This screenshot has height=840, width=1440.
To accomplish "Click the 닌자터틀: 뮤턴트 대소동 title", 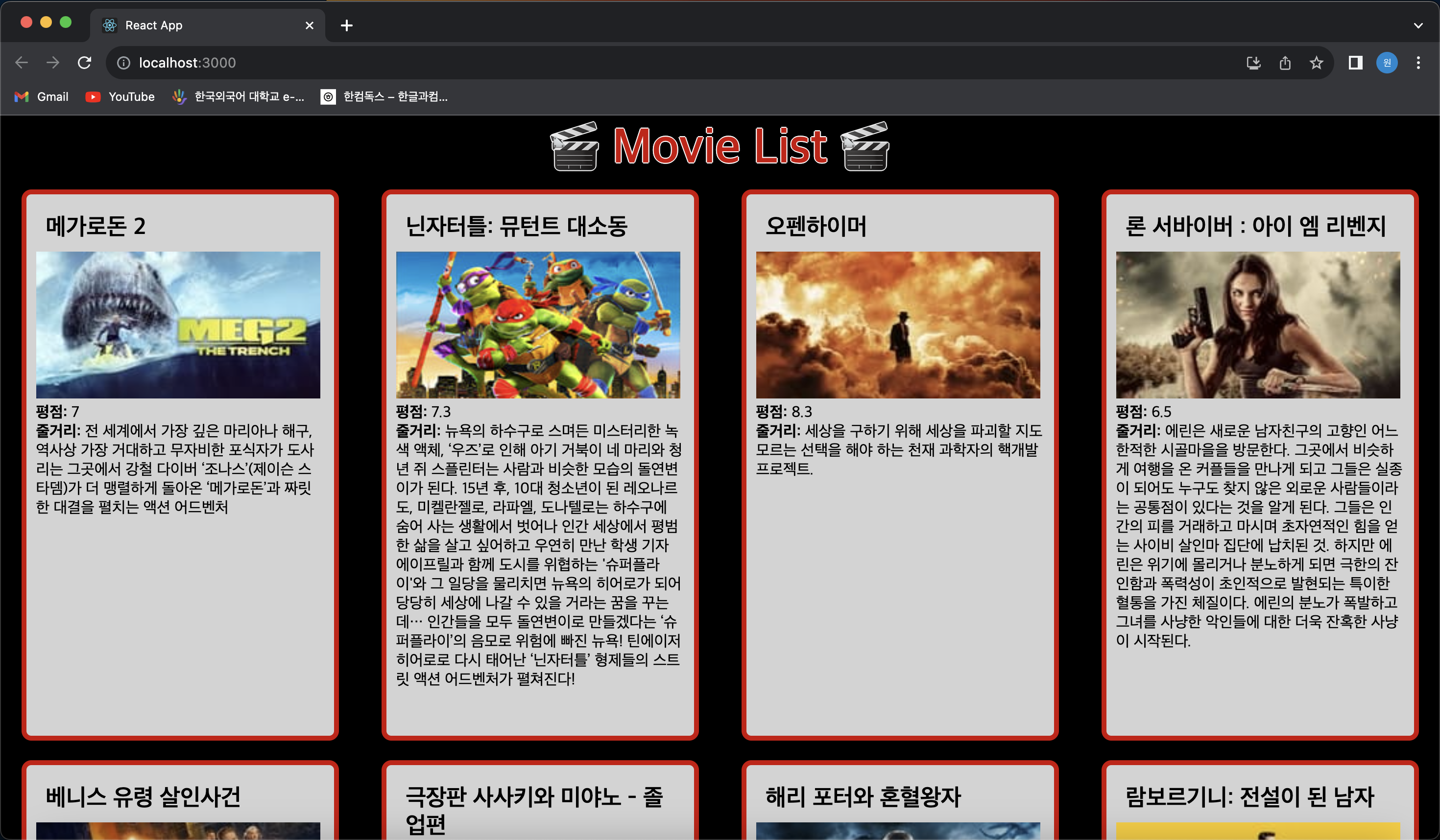I will [517, 226].
